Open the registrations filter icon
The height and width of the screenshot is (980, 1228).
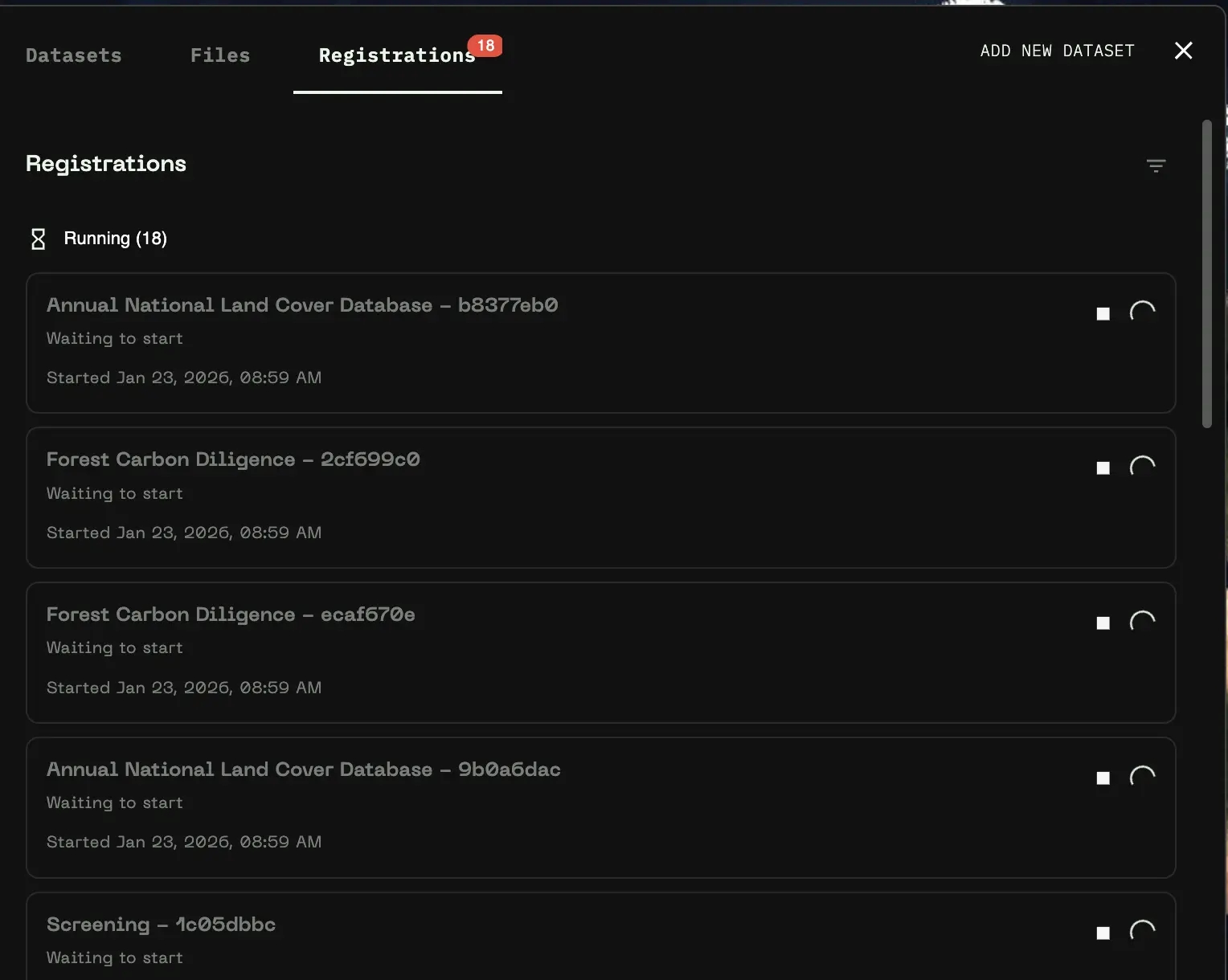(x=1156, y=165)
